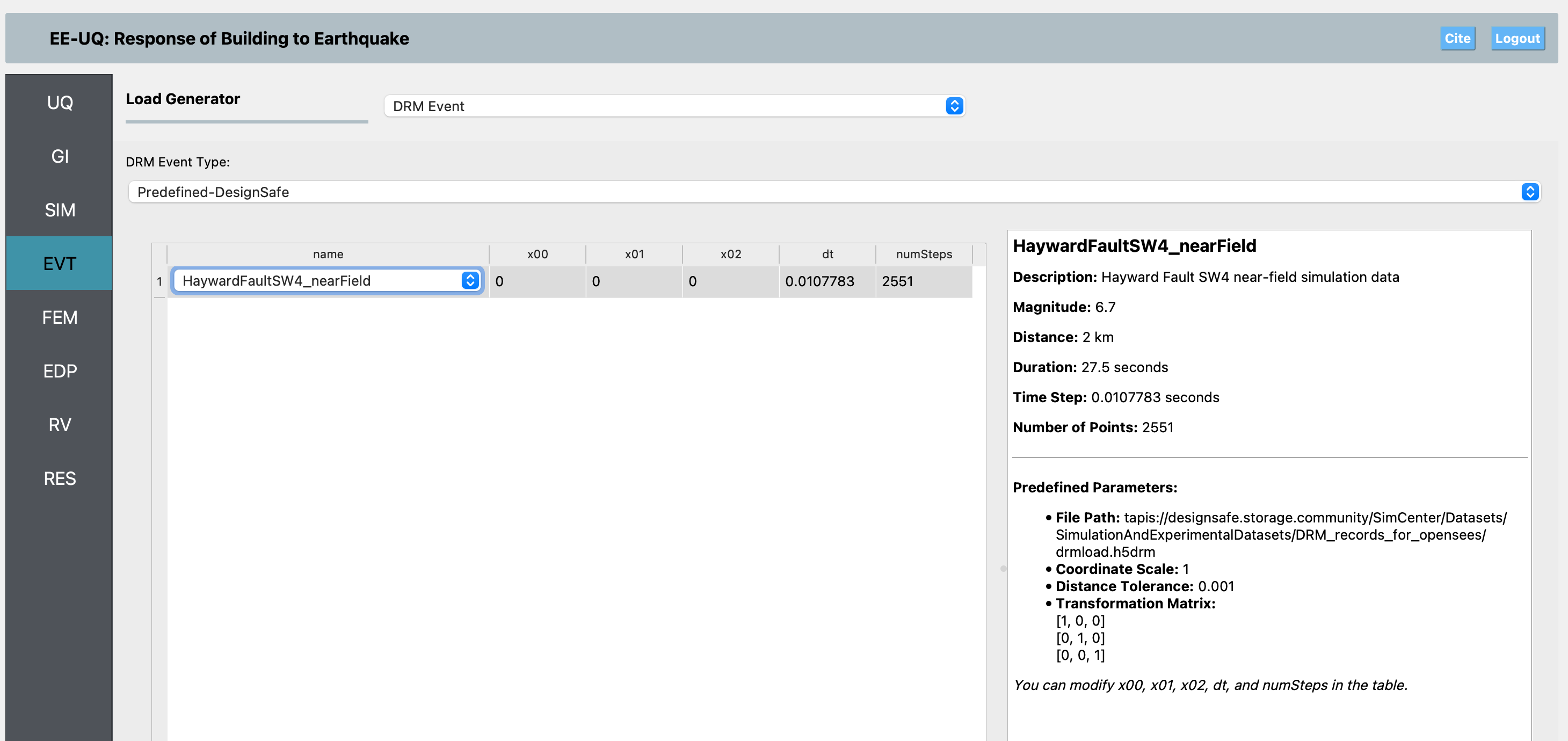Viewport: 1568px width, 741px height.
Task: Go to the FEM sidebar section
Action: (60, 317)
